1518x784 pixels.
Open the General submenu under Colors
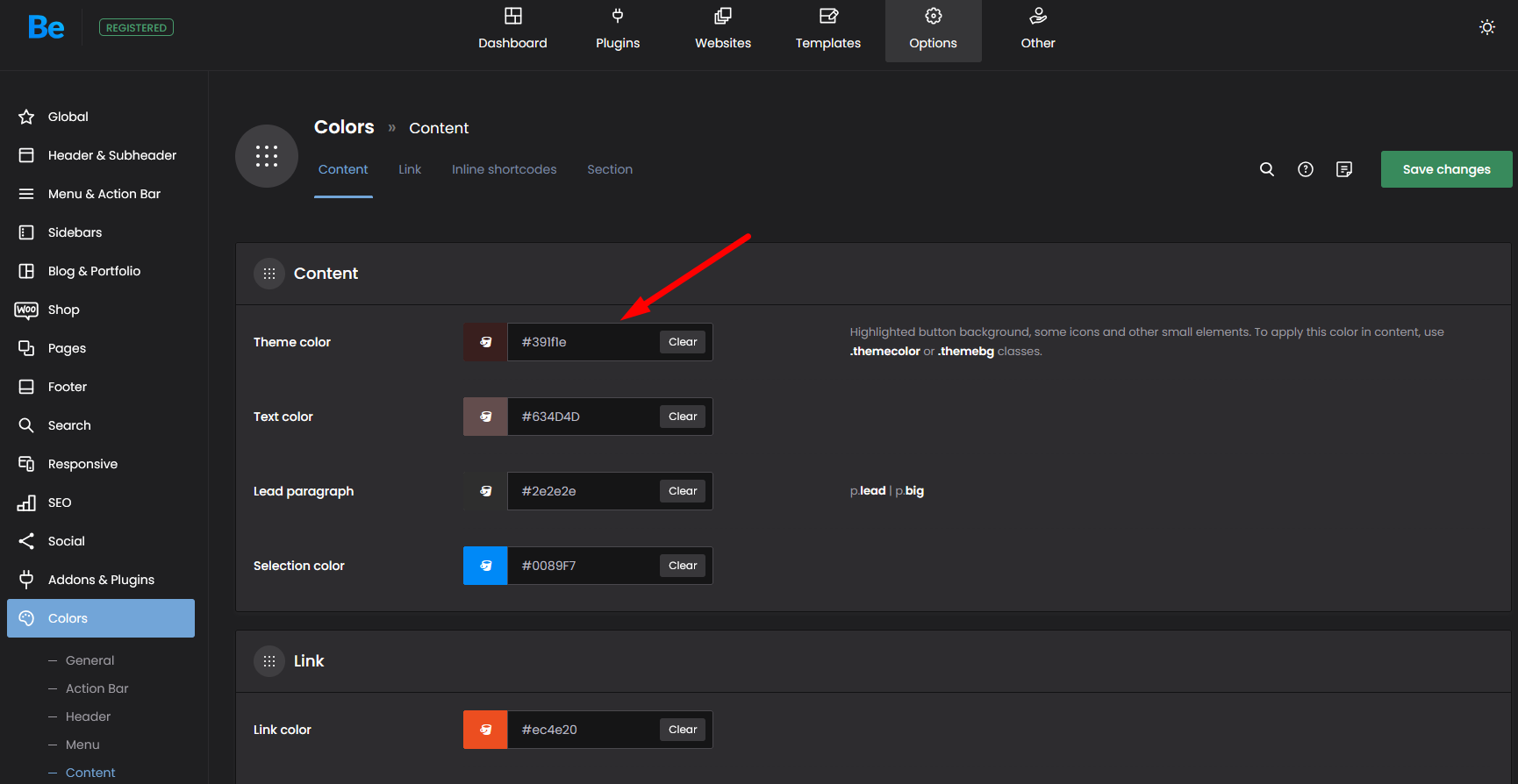coord(90,660)
